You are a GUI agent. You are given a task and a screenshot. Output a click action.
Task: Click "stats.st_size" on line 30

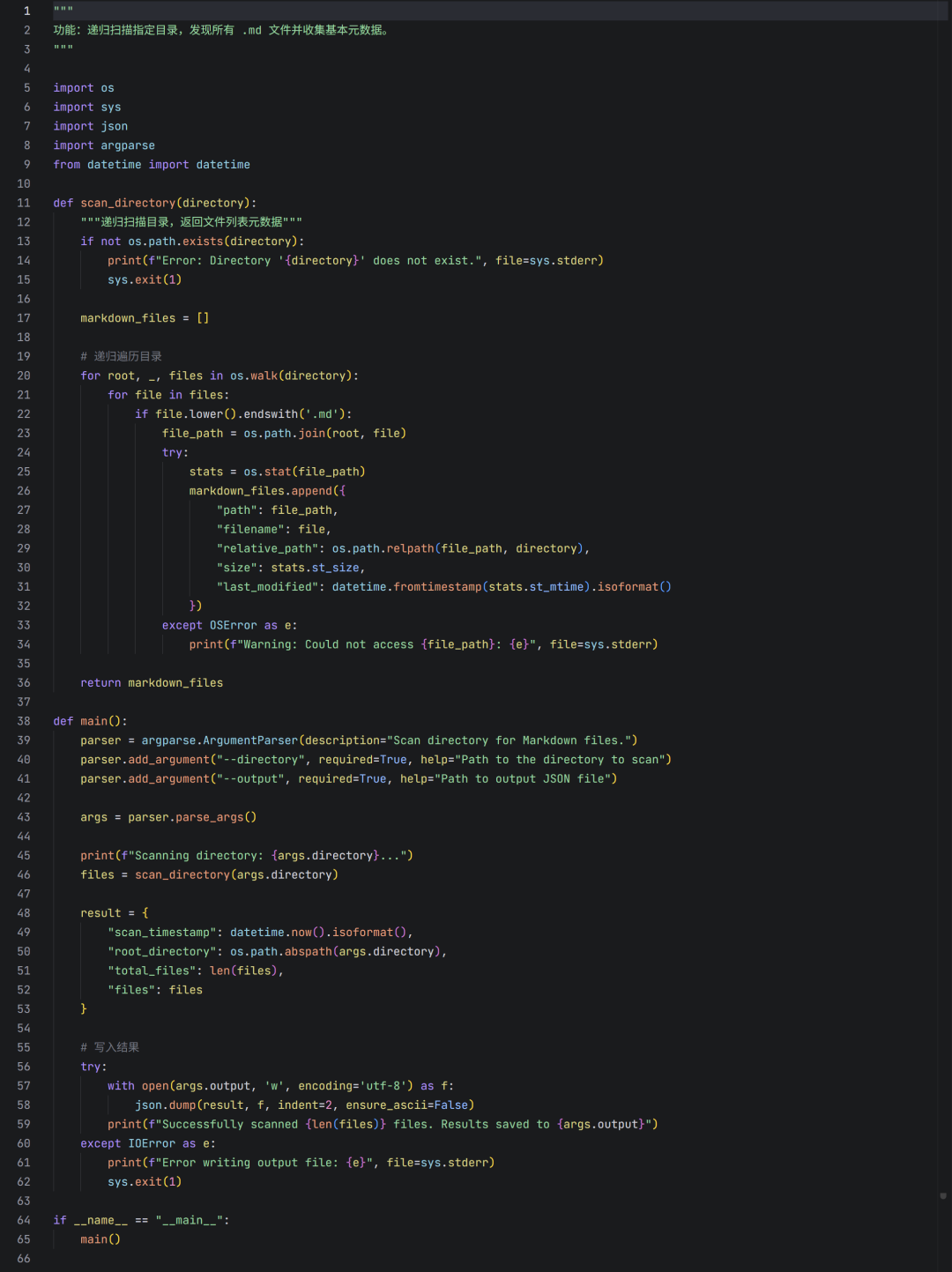tap(315, 569)
